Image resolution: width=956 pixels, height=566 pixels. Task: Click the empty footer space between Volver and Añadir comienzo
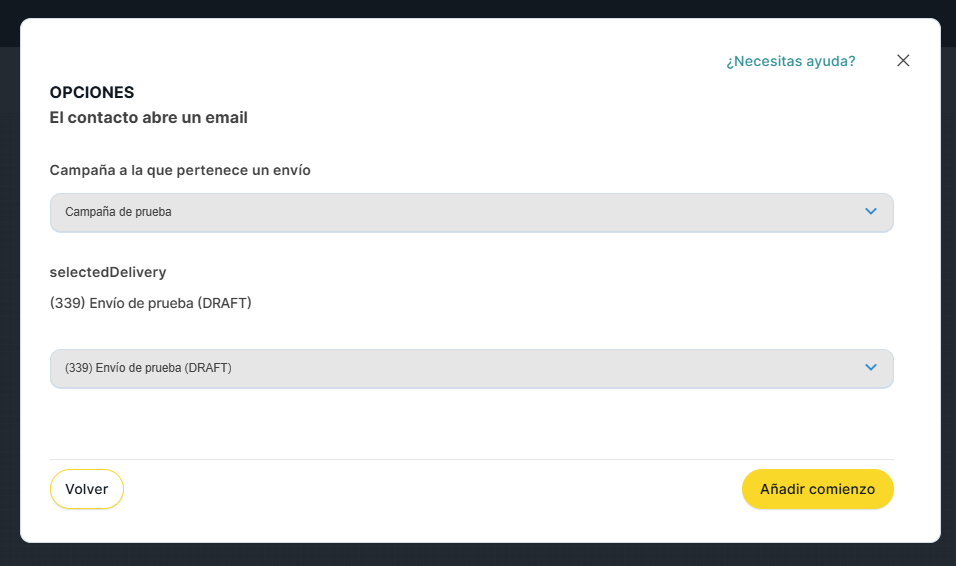(x=430, y=490)
